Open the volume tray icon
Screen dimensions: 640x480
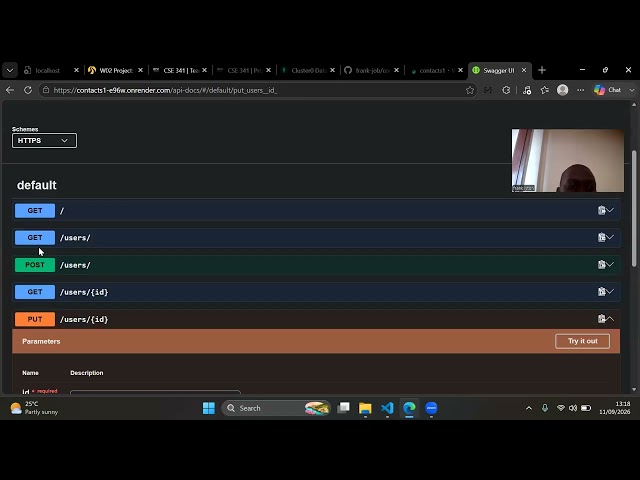573,408
